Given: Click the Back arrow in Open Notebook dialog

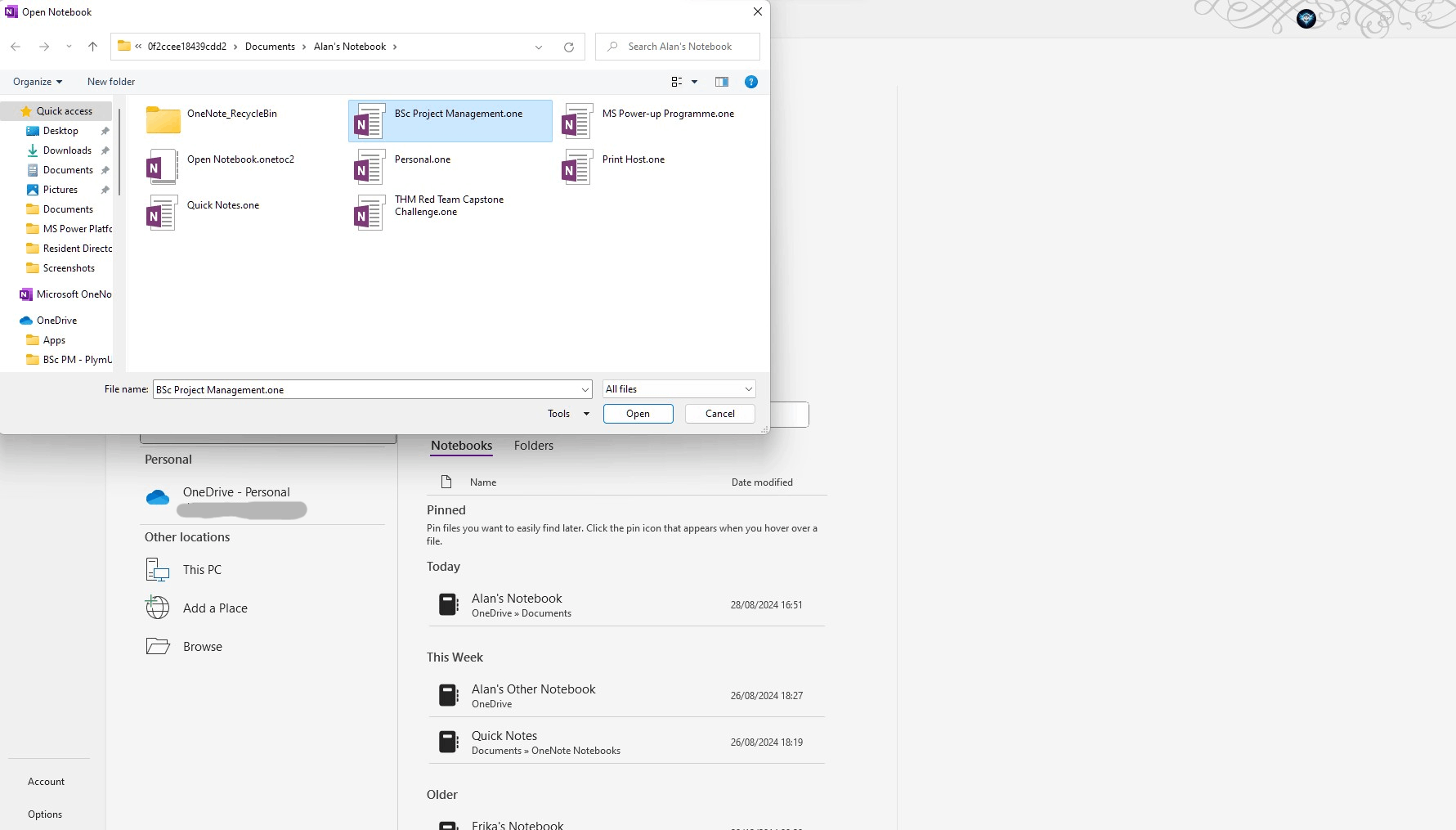Looking at the screenshot, I should coord(16,47).
